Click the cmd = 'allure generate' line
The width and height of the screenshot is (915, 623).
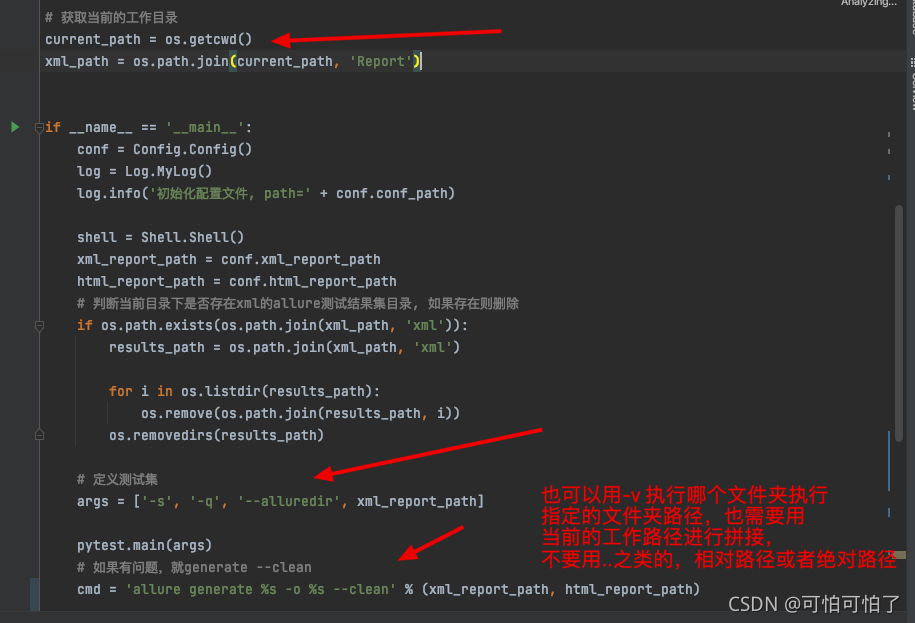point(388,590)
